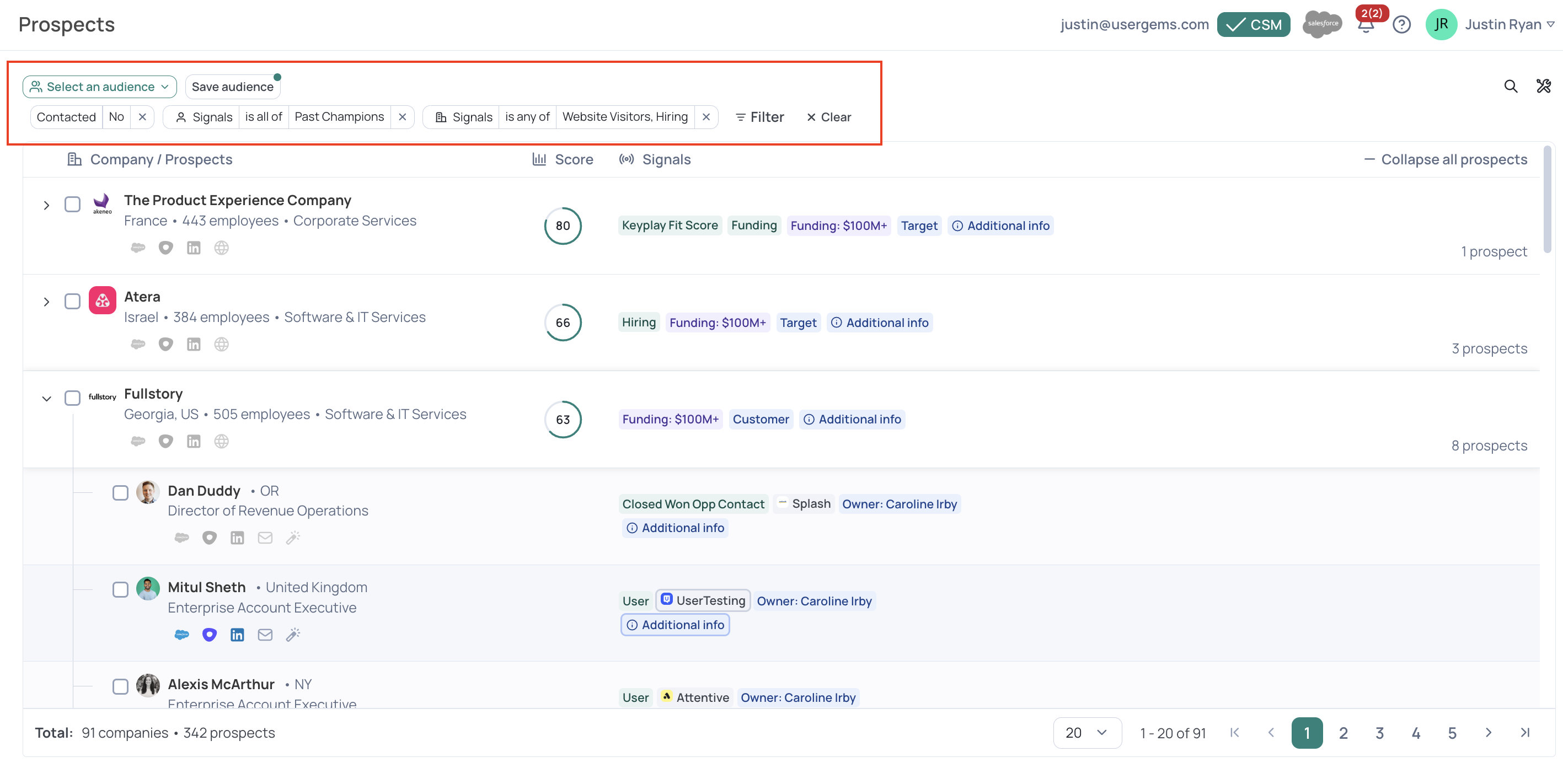1563x784 pixels.
Task: Open Additional info for Mitul Sheth
Action: (675, 625)
